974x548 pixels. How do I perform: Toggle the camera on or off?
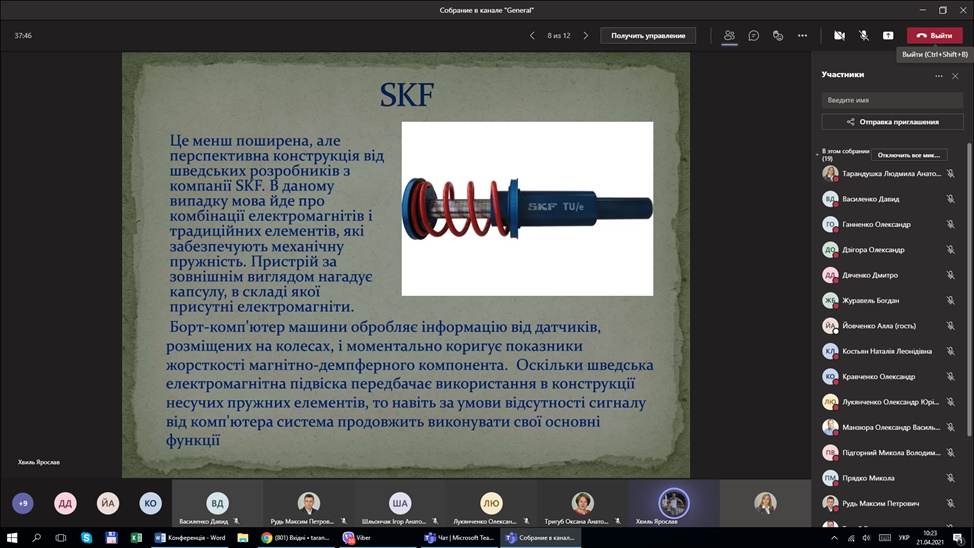839,35
